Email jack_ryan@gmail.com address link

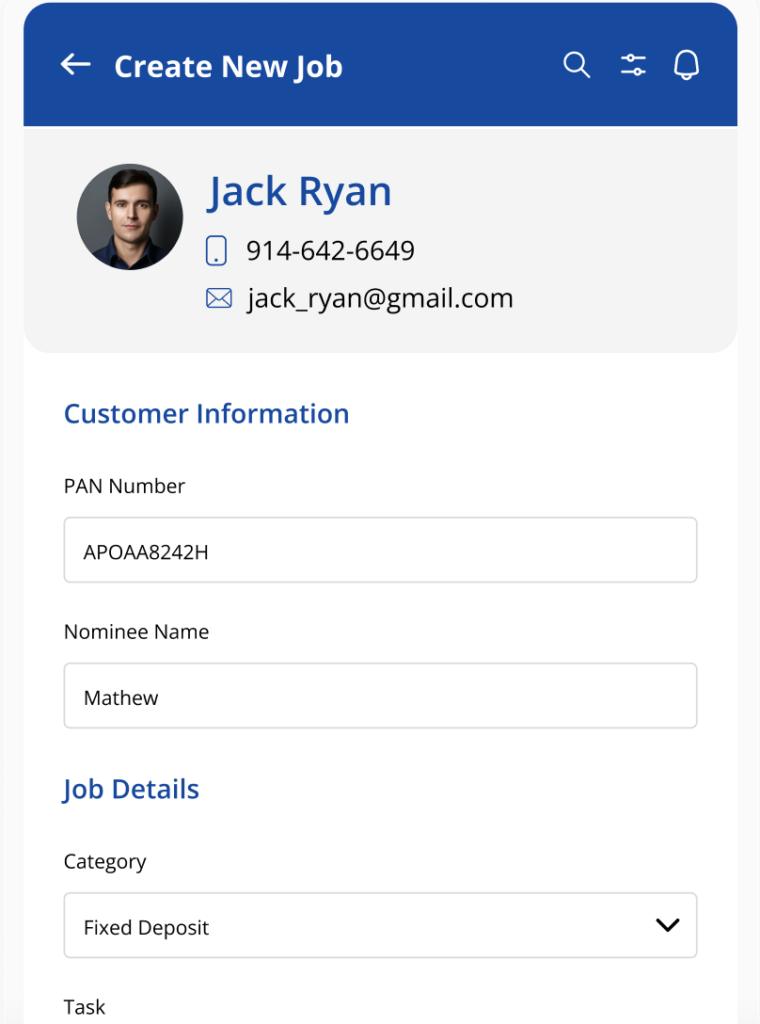[380, 298]
